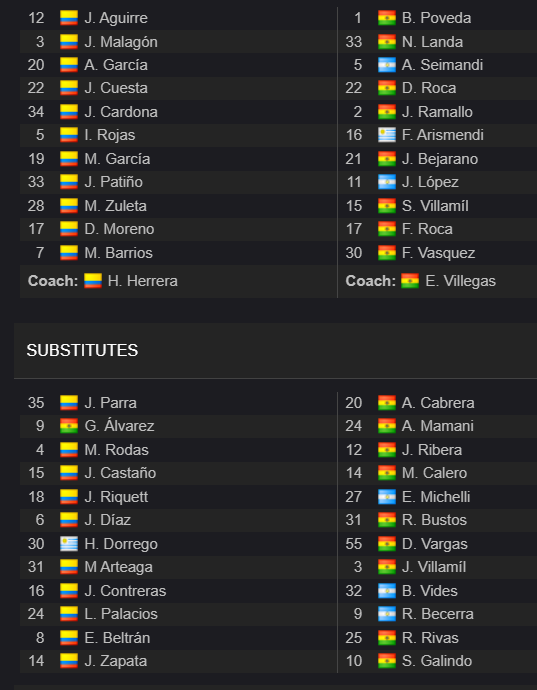
Task: Click the Argentine flag beside E. Michelli
Action: [386, 497]
